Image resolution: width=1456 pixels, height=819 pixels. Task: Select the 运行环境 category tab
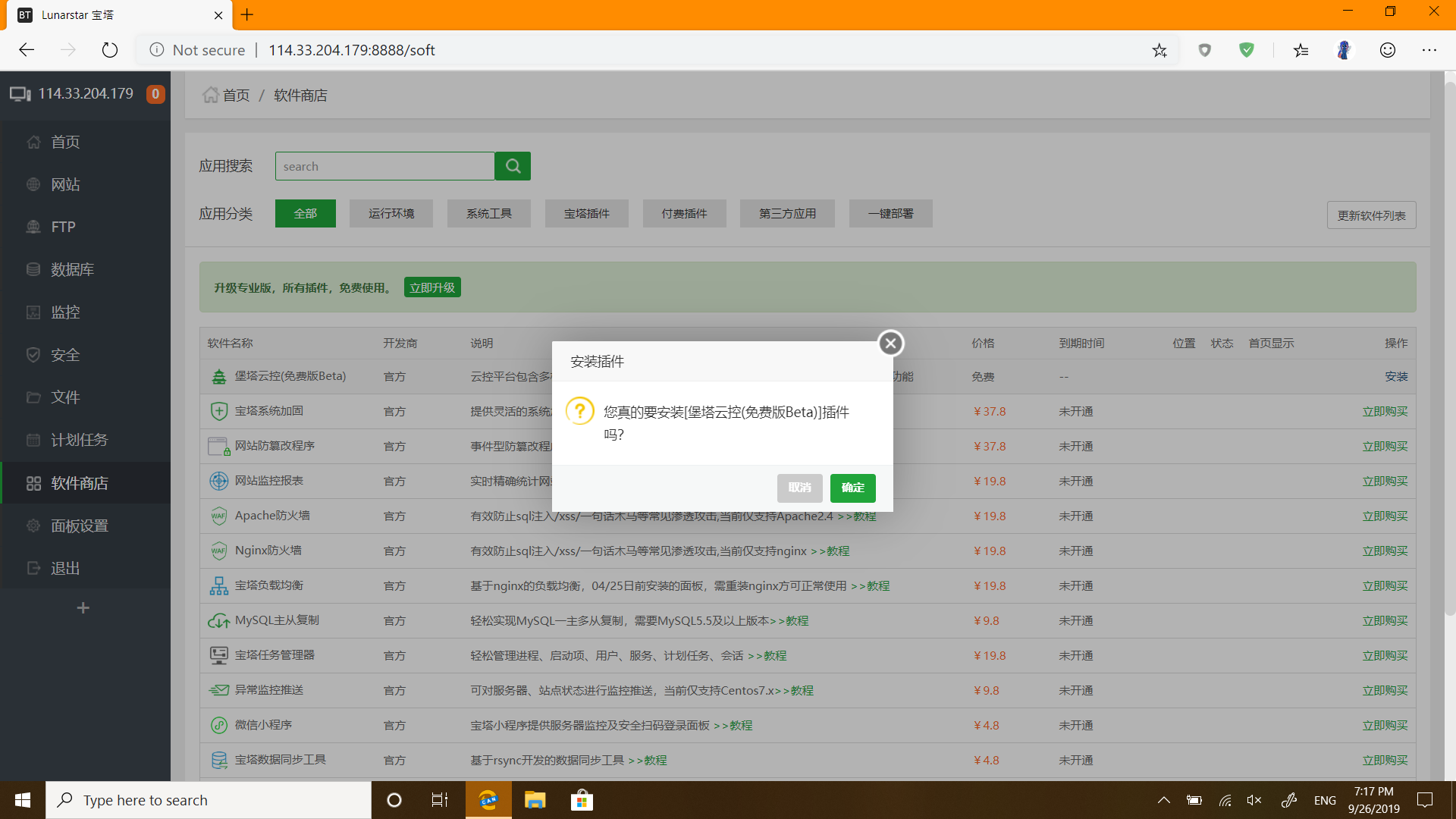[x=391, y=214]
